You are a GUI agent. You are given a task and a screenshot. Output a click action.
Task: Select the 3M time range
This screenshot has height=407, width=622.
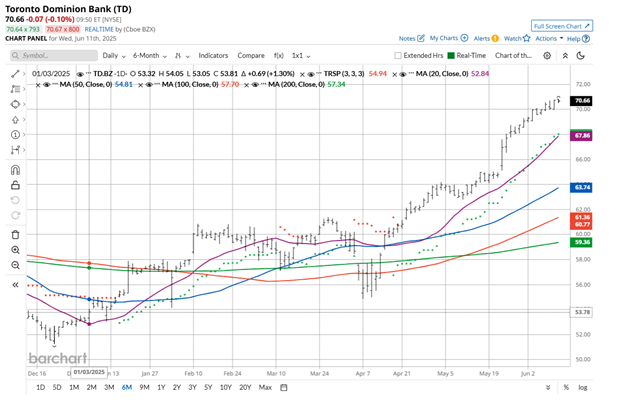pos(109,388)
